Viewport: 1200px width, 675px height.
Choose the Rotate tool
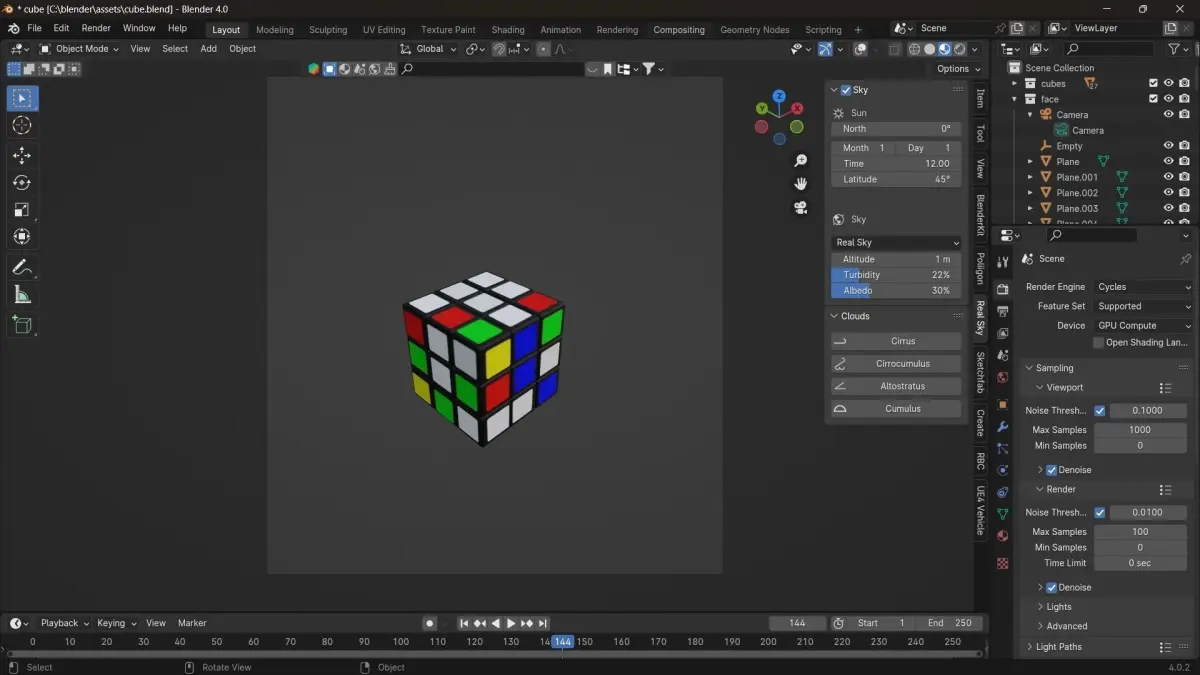[22, 183]
